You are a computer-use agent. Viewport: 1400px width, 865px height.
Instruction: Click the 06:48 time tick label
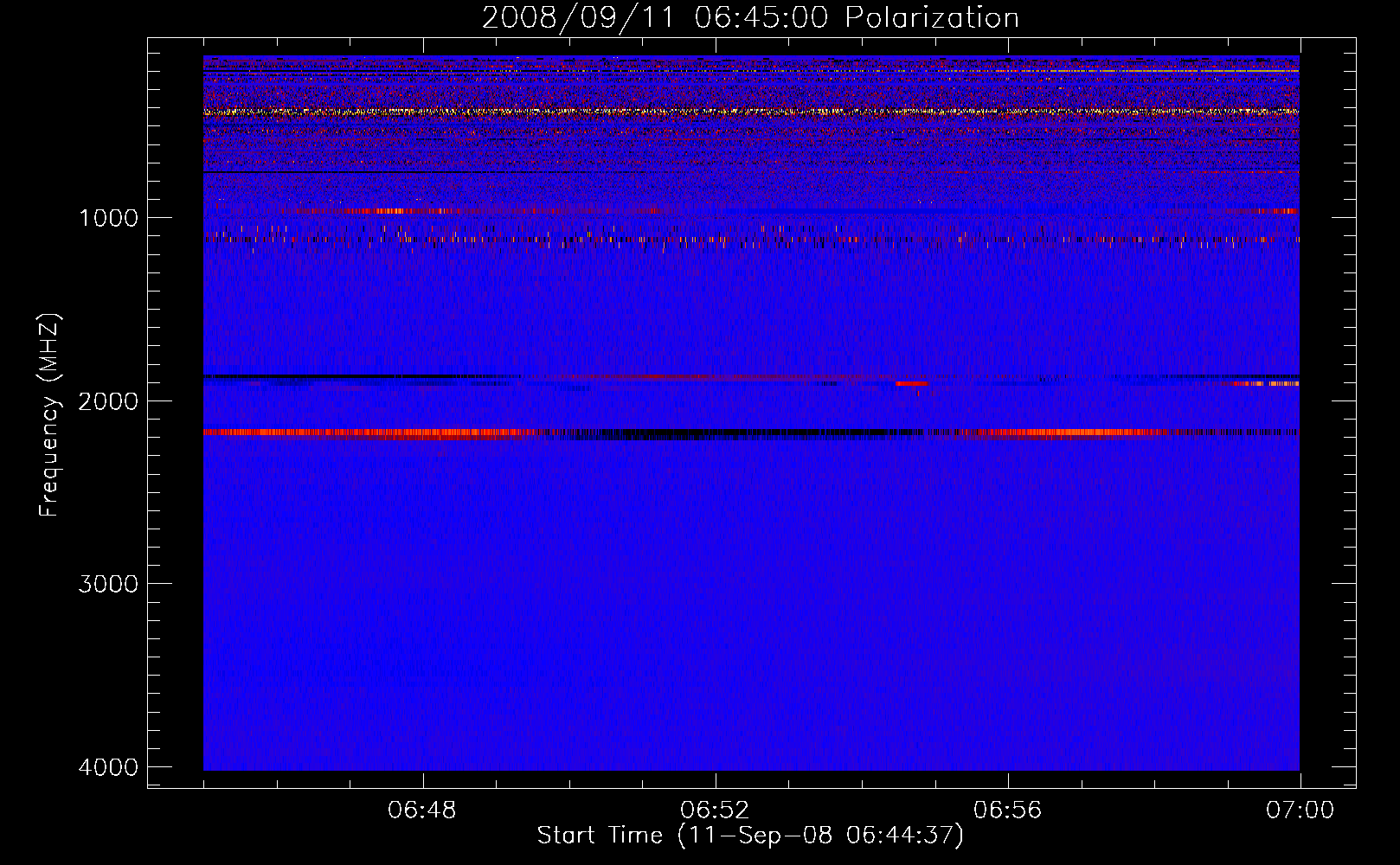coord(422,811)
